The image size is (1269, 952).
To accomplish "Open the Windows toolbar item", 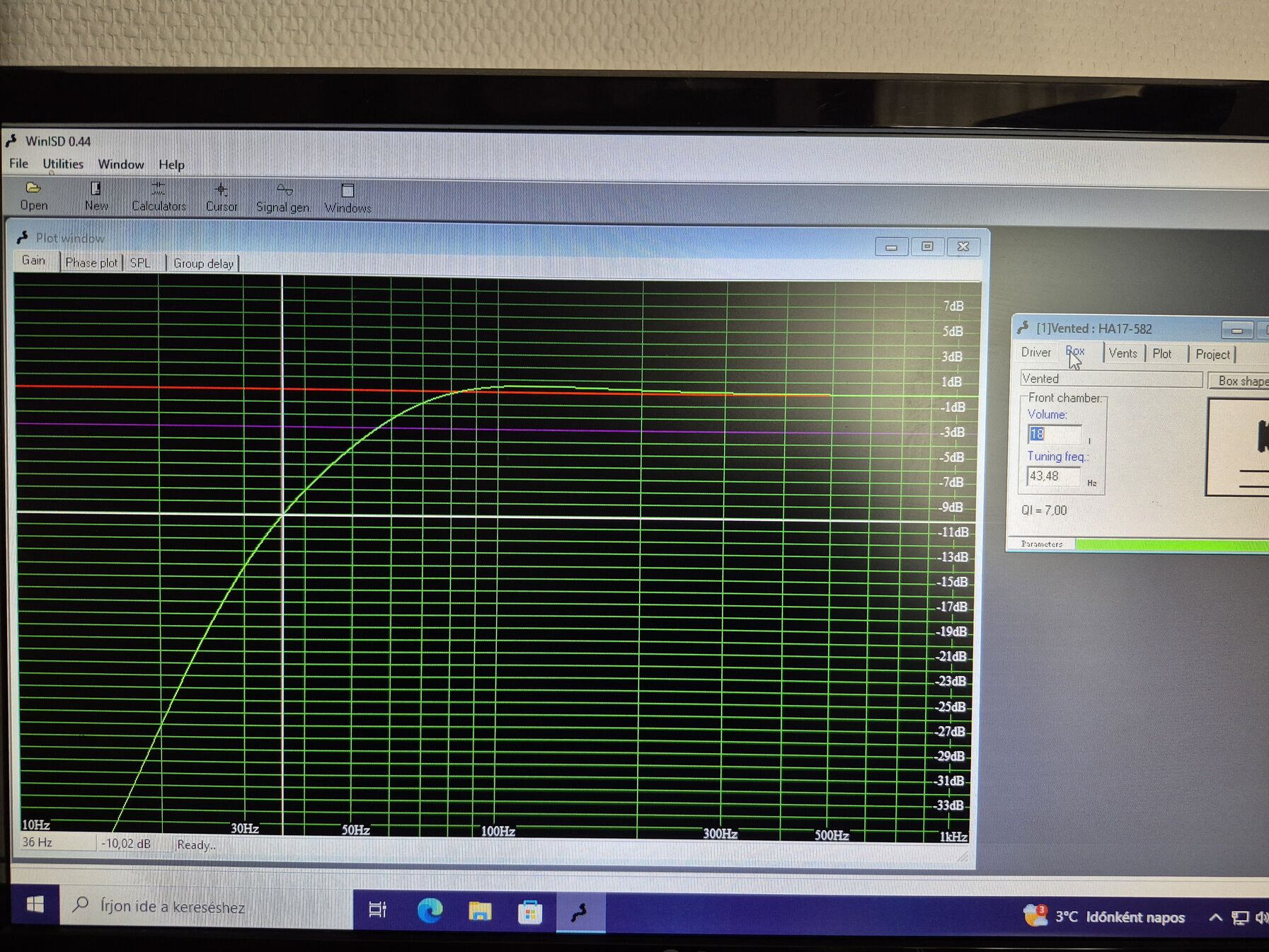I will pyautogui.click(x=348, y=199).
